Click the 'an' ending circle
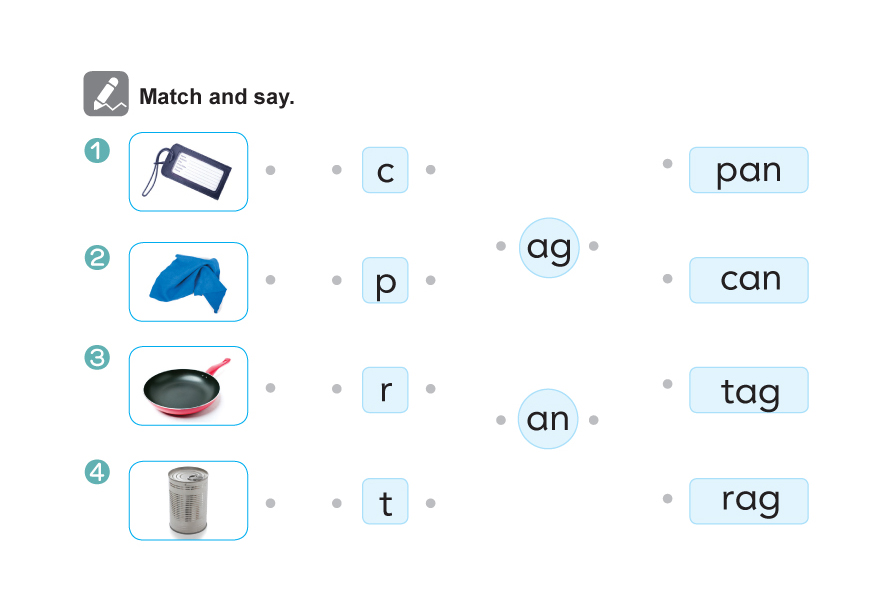This screenshot has height=612, width=873. pos(548,419)
